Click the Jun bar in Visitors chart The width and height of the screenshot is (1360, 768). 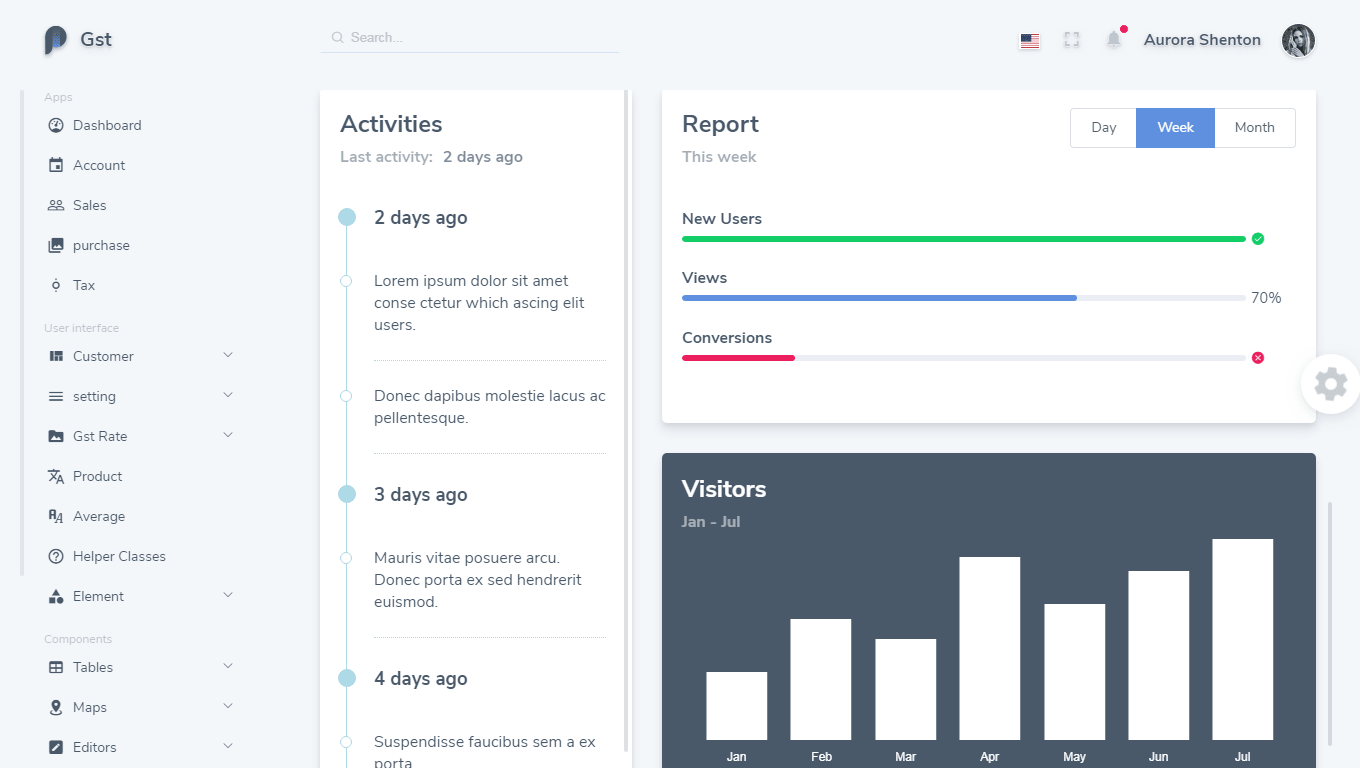[x=1159, y=655]
